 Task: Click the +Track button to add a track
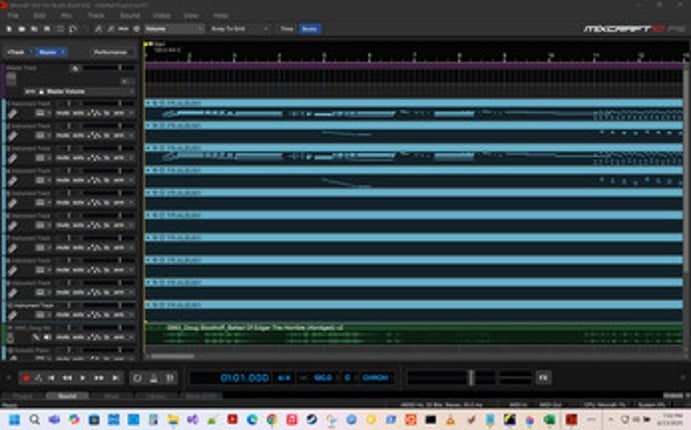point(16,51)
